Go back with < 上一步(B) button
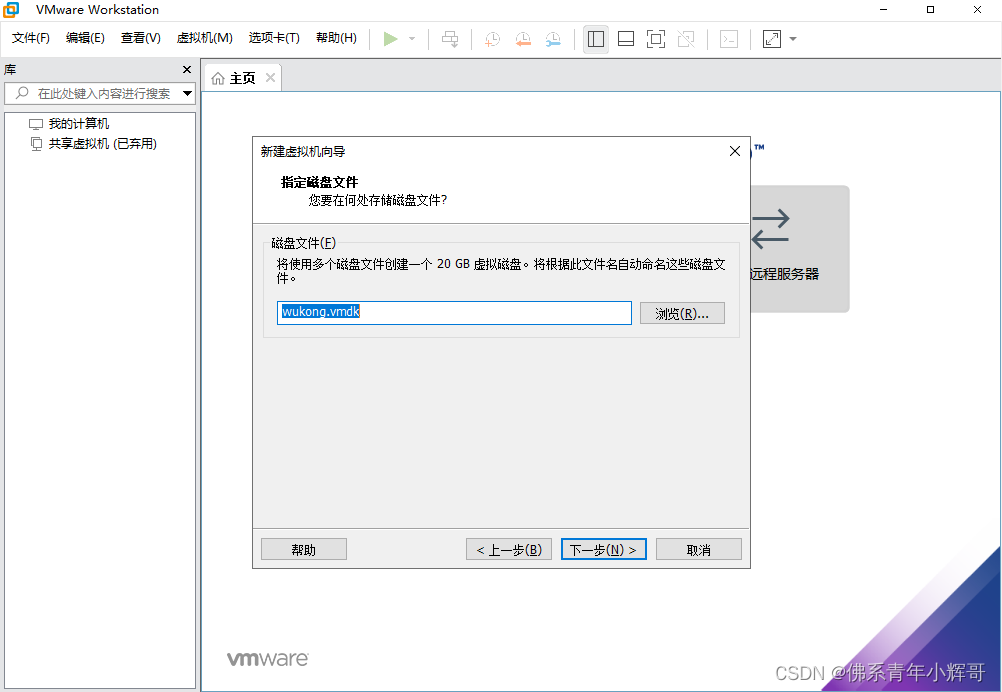Screen dimensions: 1002x692 pos(509,550)
